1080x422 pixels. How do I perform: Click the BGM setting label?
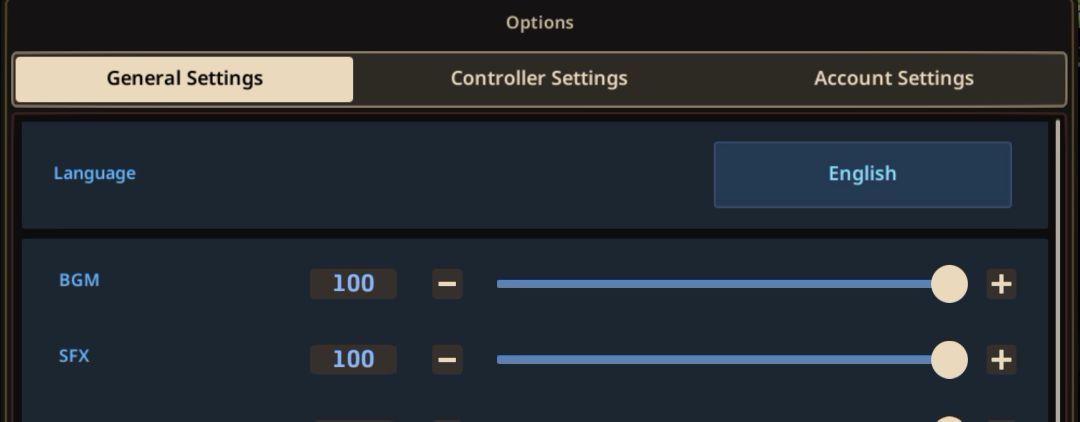click(79, 280)
